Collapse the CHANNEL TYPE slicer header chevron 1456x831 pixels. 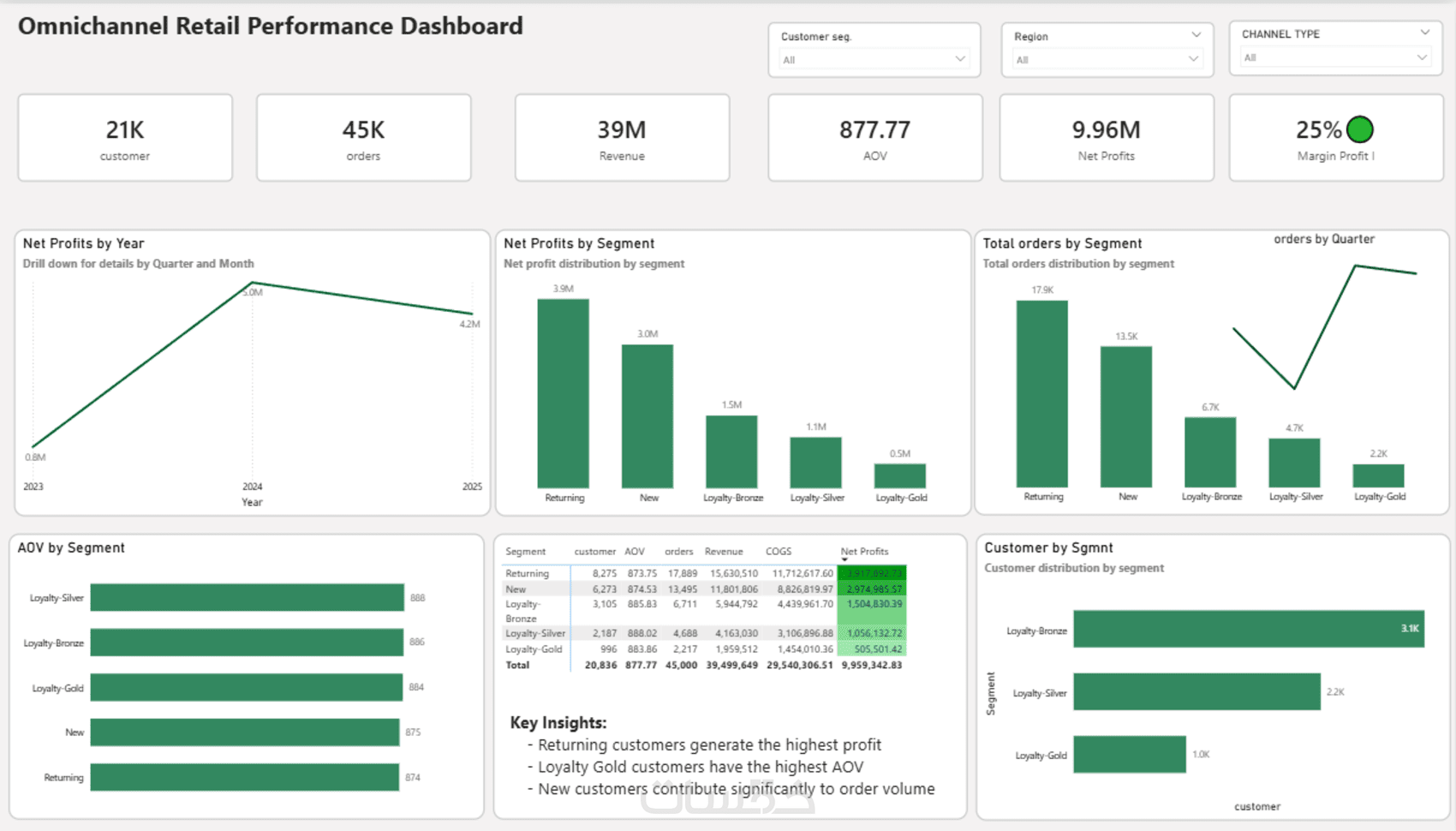(x=1424, y=33)
